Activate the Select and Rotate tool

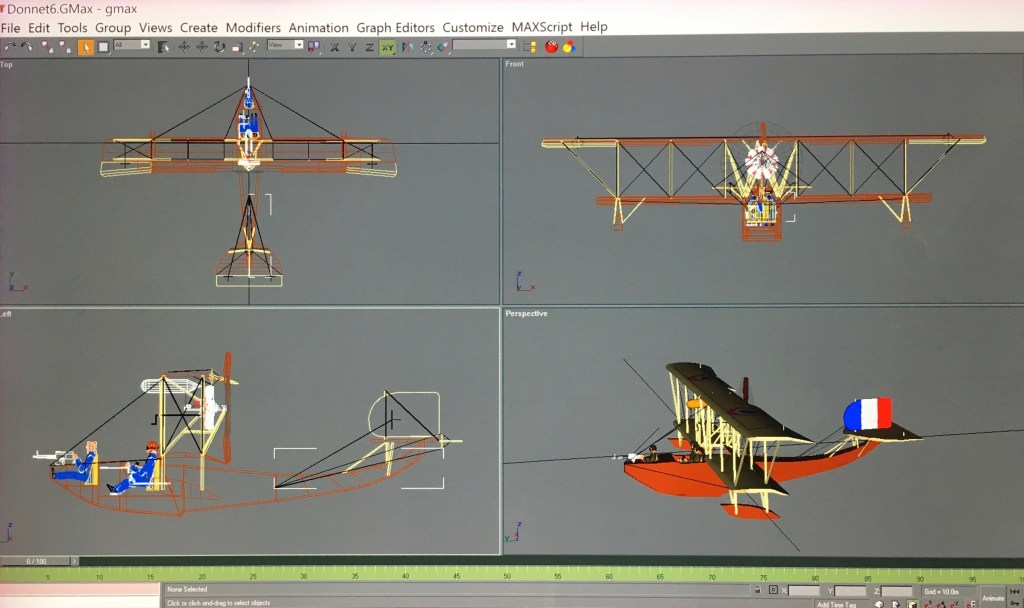coord(218,46)
